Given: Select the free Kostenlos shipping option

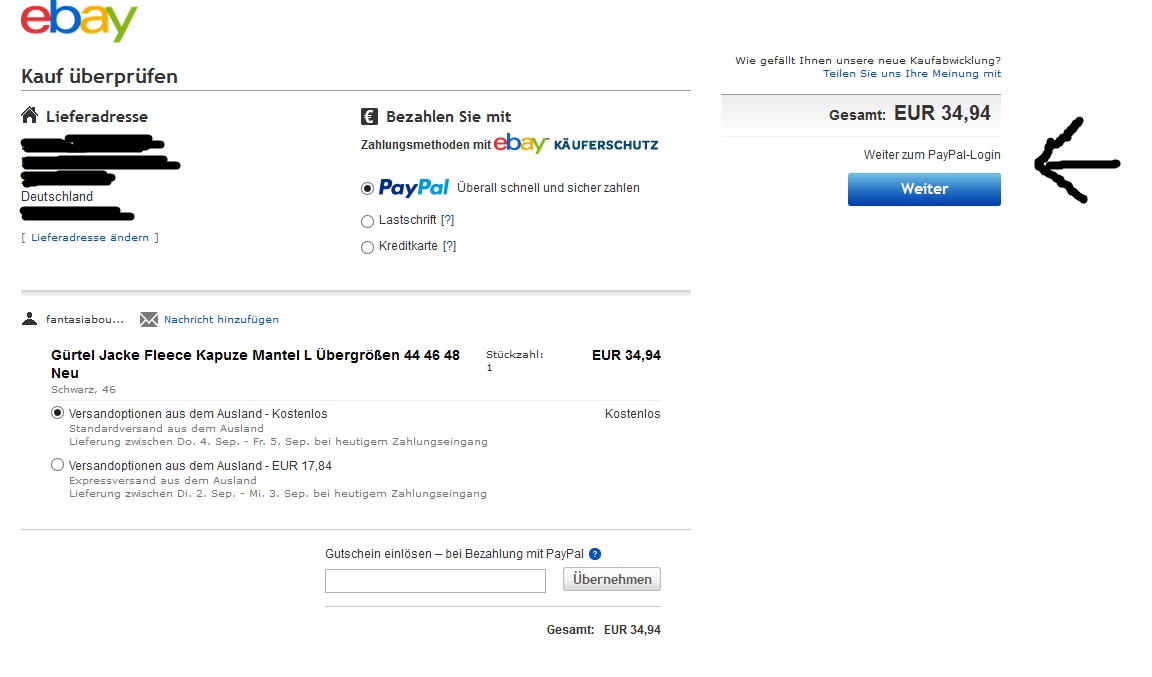Looking at the screenshot, I should [x=57, y=413].
